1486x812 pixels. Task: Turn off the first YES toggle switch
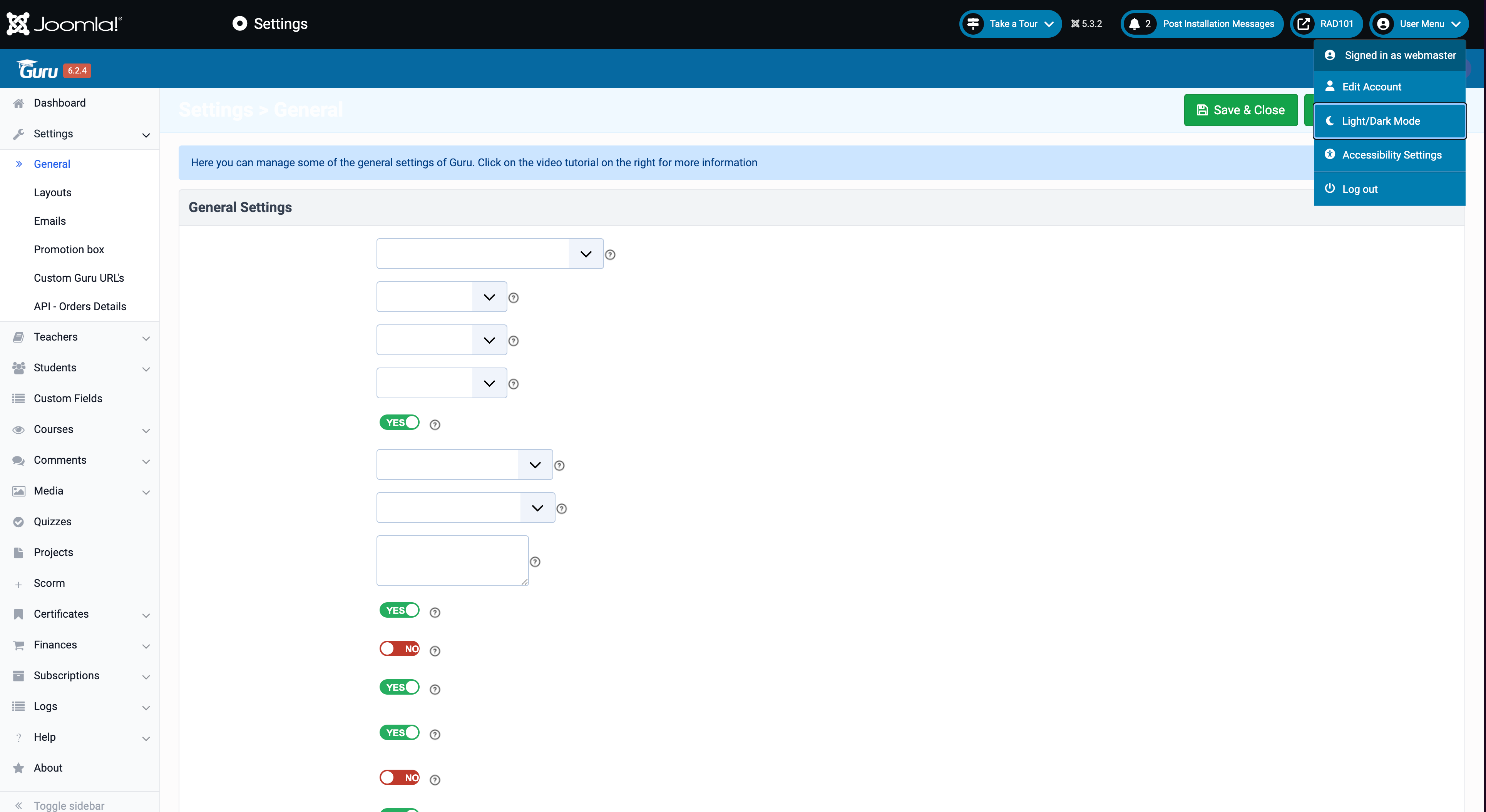399,423
